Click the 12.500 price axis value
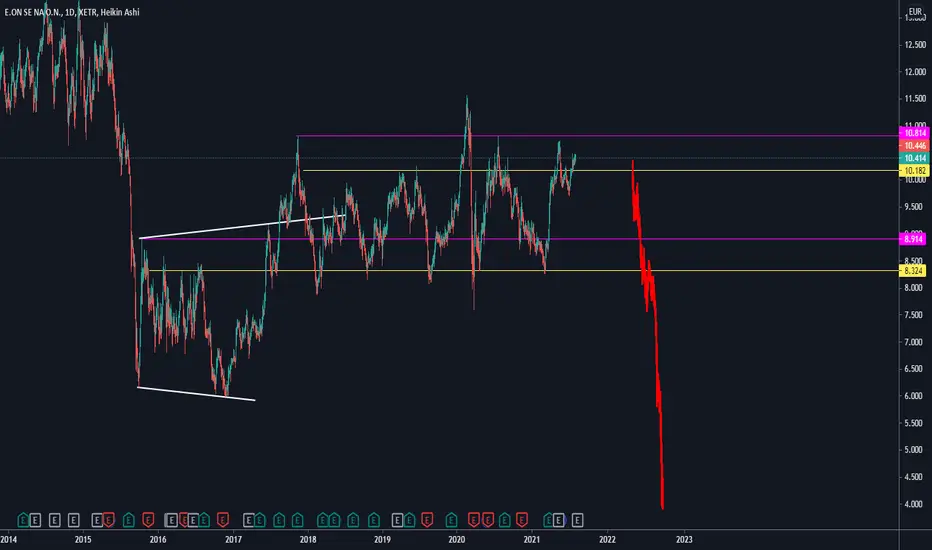Screen dimensions: 932x550 pyautogui.click(x=915, y=45)
